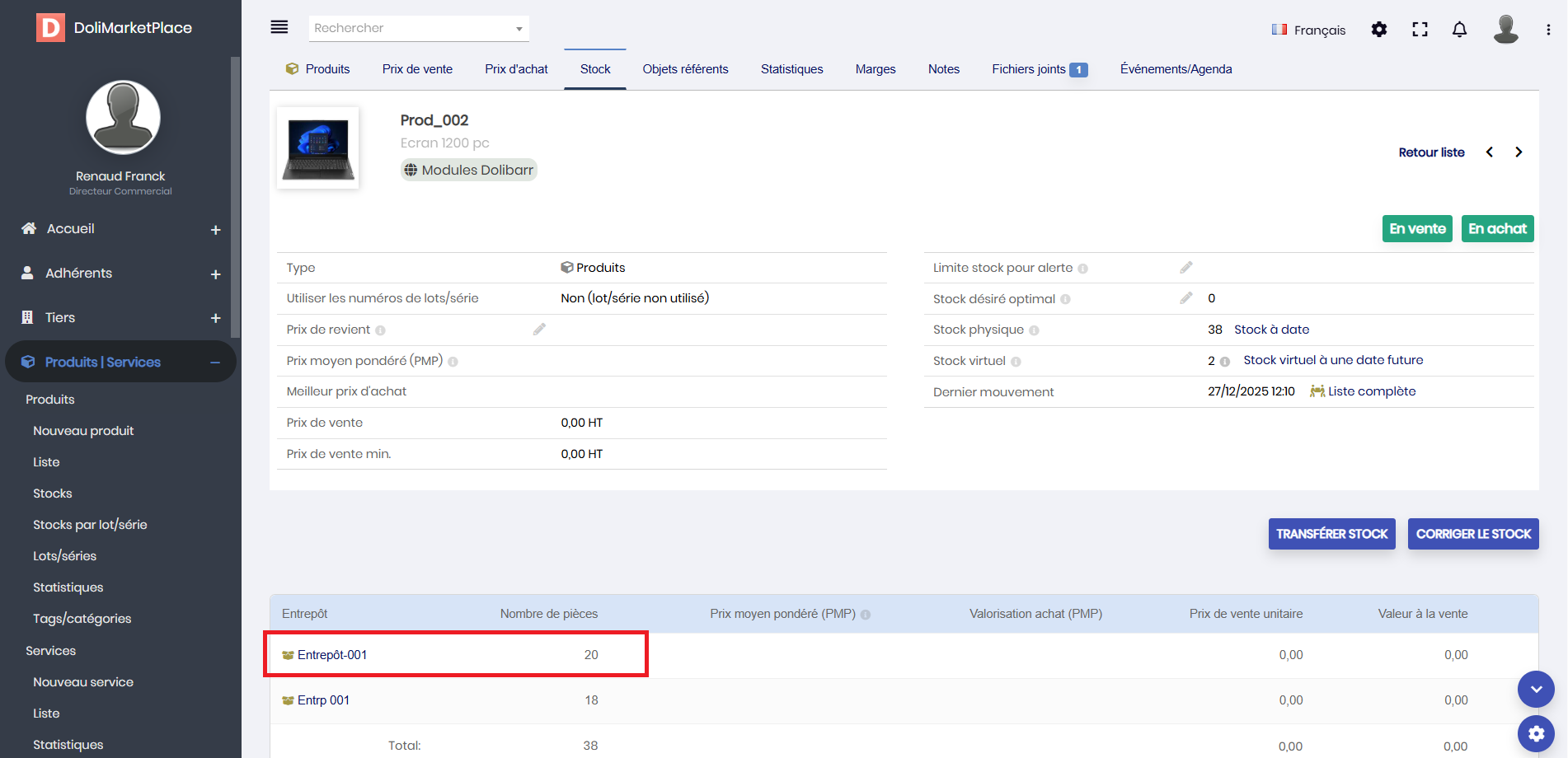Expand the Adhérents sidebar menu

pyautogui.click(x=215, y=274)
